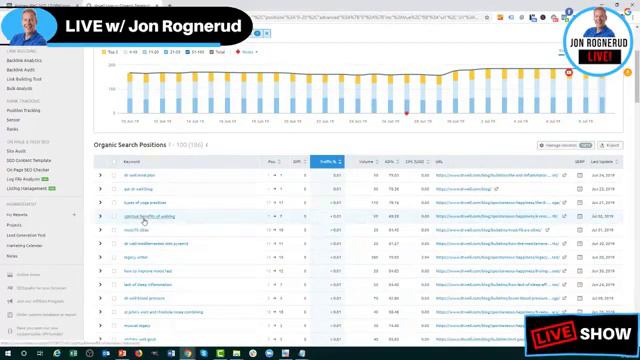
Task: Open Firefox from the taskbar
Action: (138, 353)
